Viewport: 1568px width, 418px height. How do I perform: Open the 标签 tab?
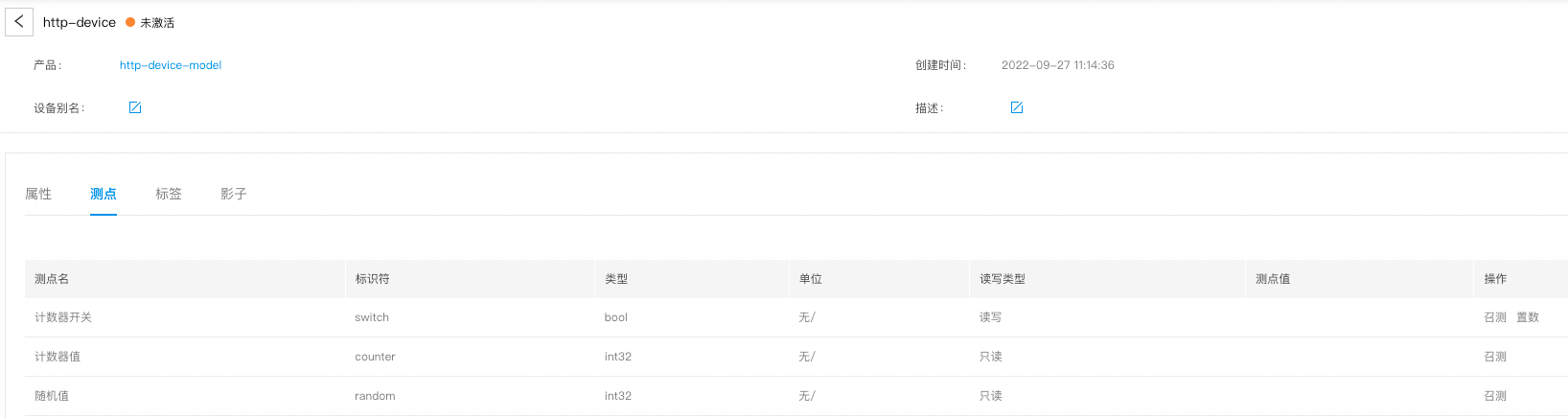click(169, 194)
